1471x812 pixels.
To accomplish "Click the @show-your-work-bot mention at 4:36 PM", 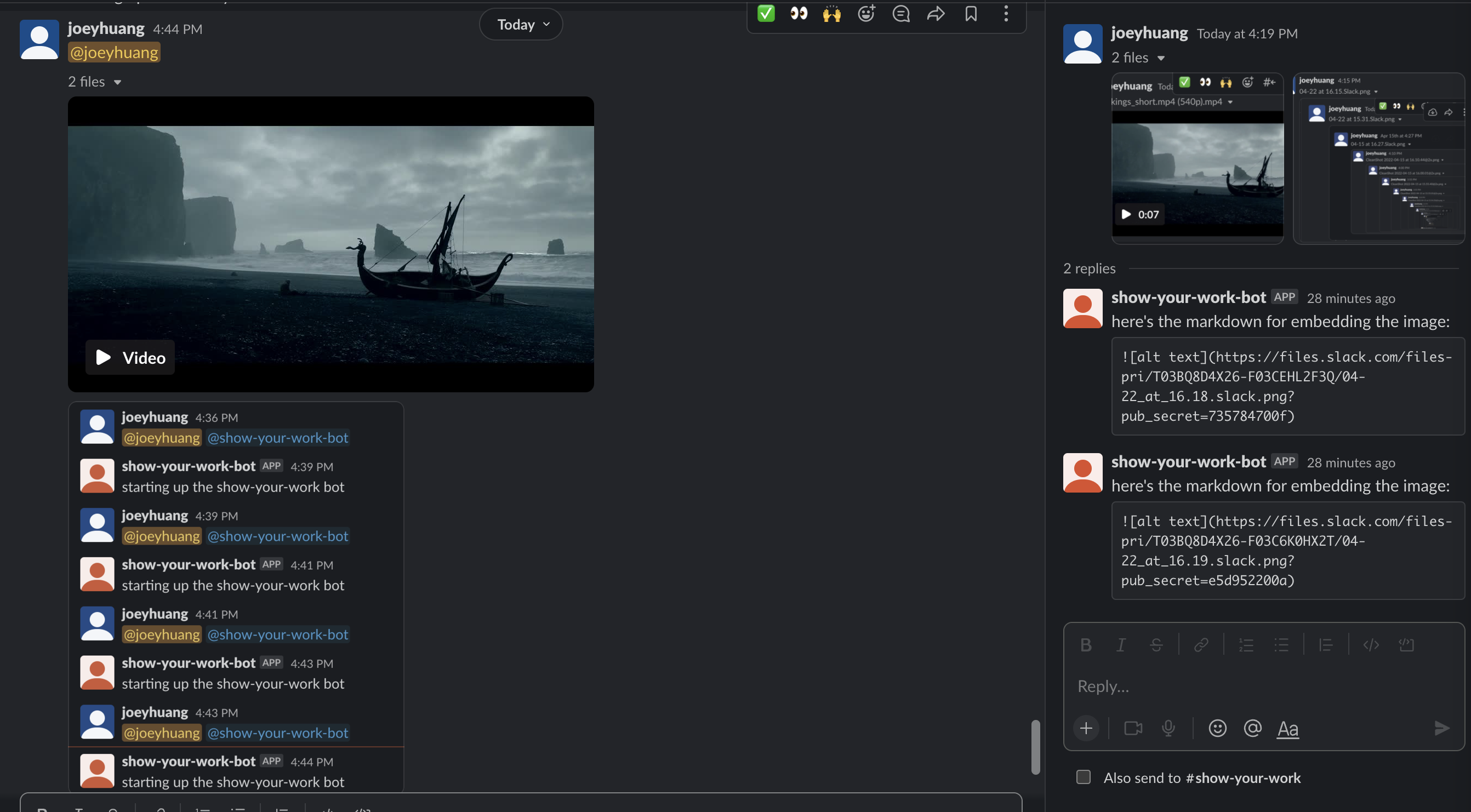I will click(277, 438).
